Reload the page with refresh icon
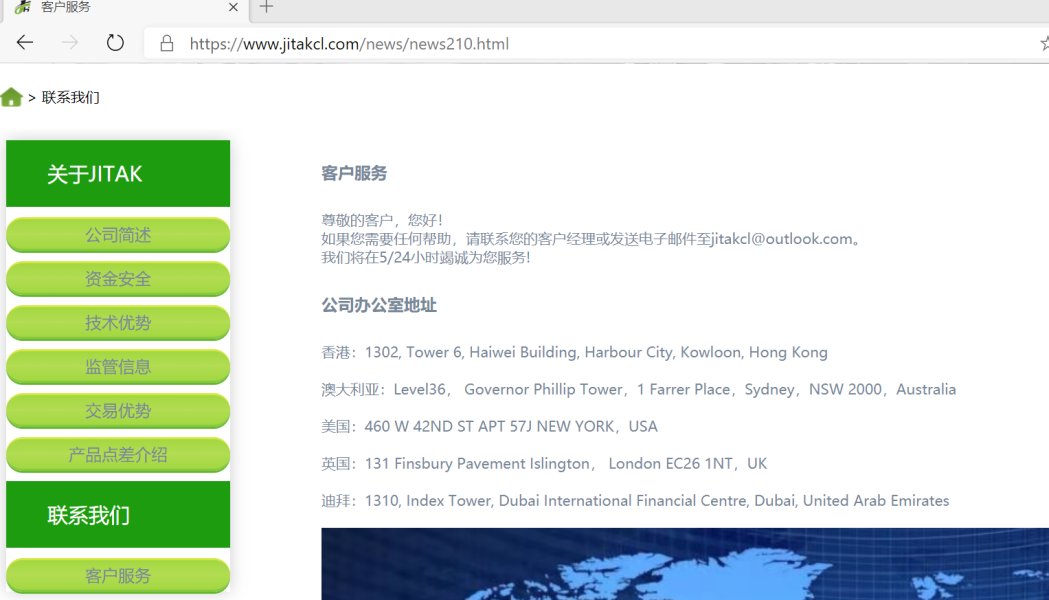 point(115,43)
